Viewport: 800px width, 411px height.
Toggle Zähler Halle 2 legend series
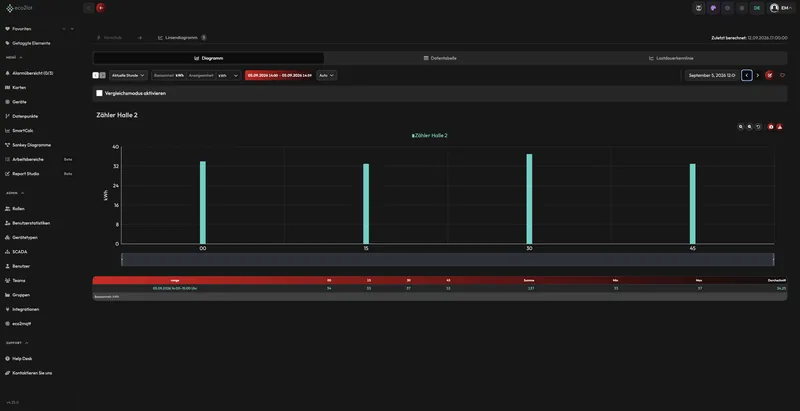[430, 136]
